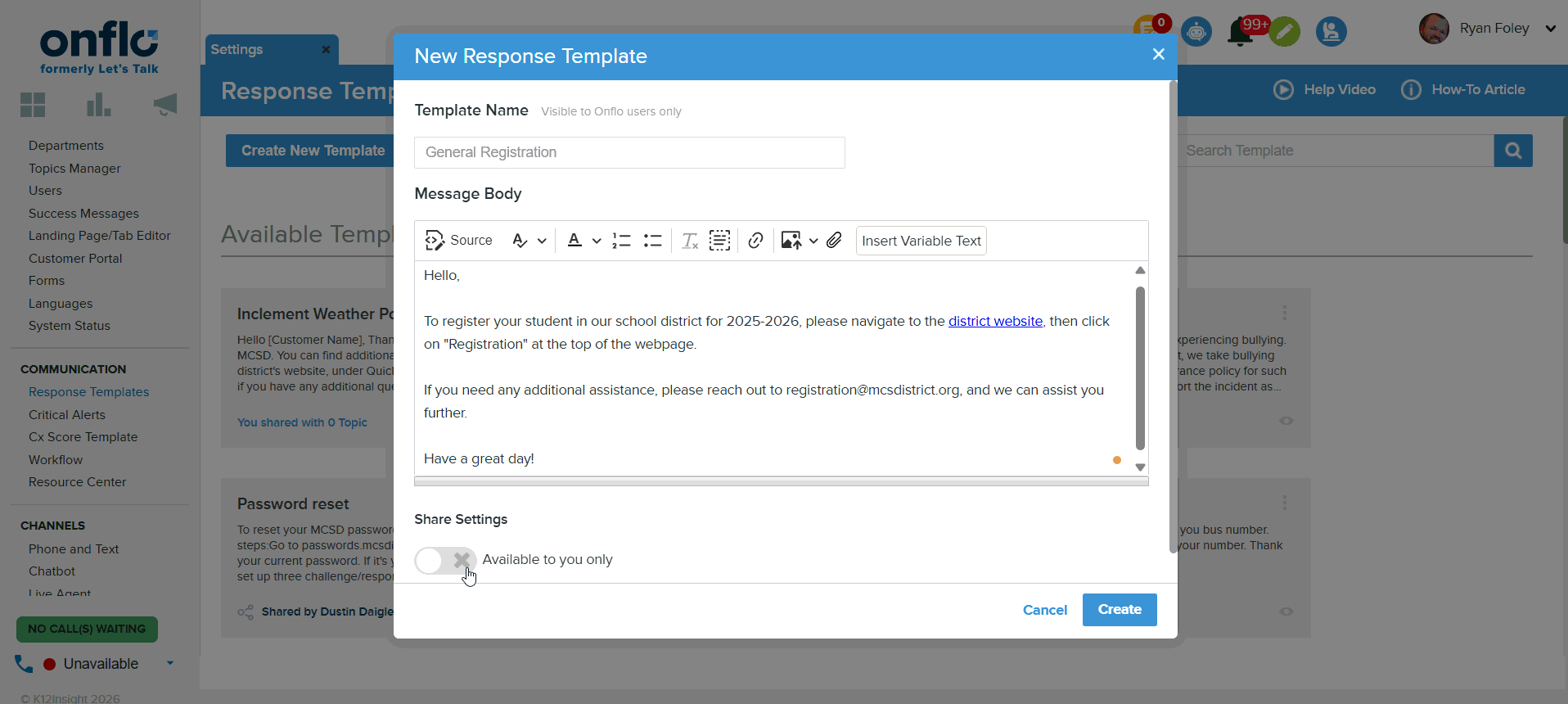The image size is (1568, 704).
Task: Click the Select All toolbar icon
Action: coord(719,241)
